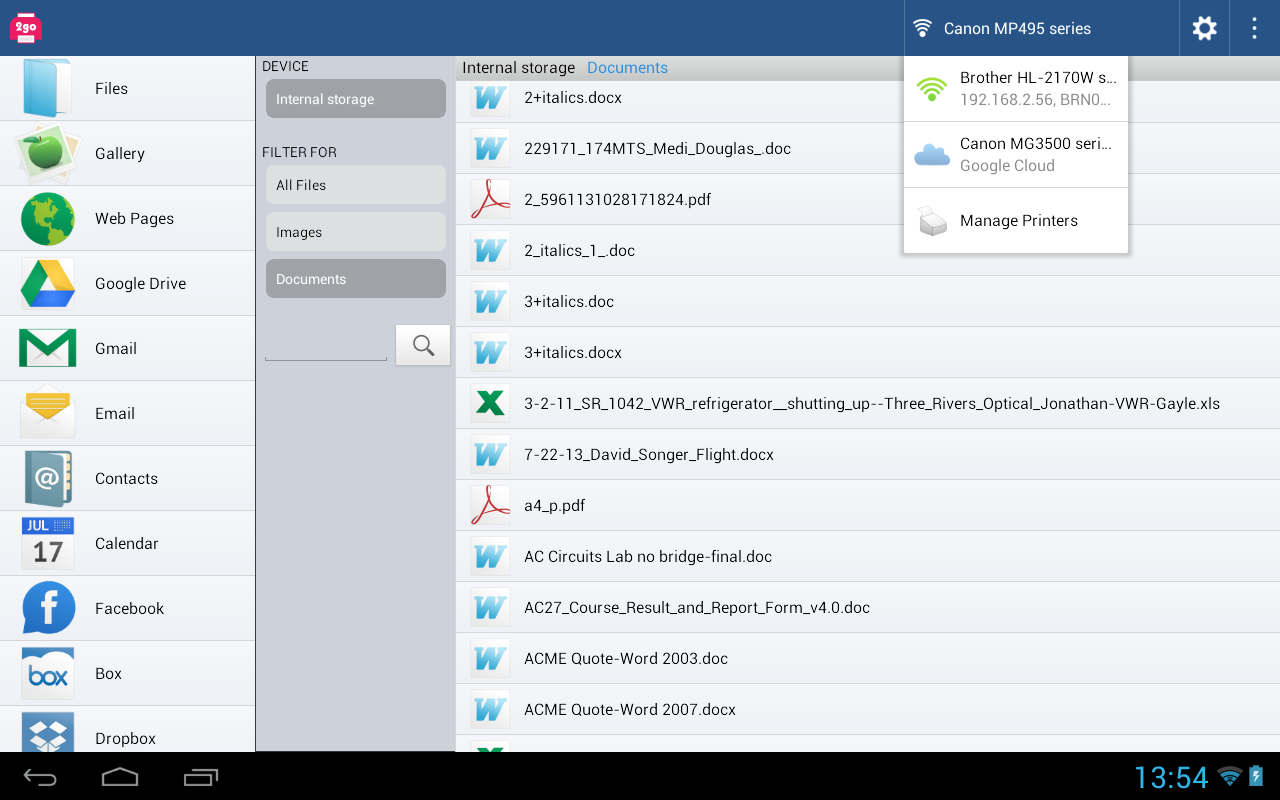The height and width of the screenshot is (800, 1280).
Task: Open the Files source label
Action: point(111,88)
